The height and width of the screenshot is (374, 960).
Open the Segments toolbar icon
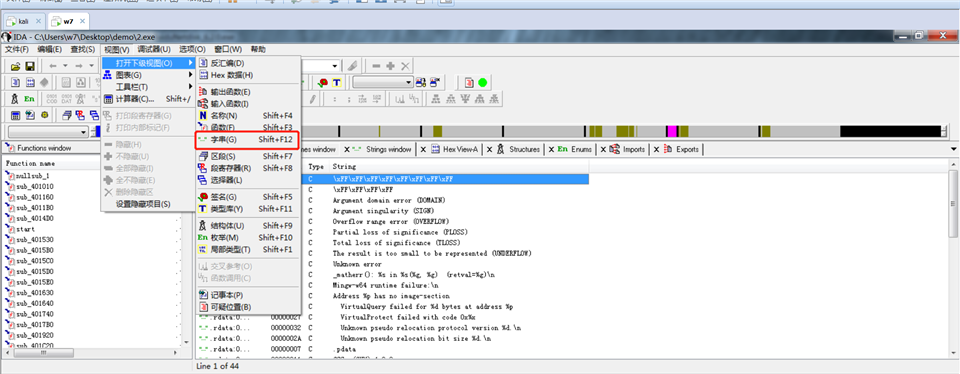(66, 115)
